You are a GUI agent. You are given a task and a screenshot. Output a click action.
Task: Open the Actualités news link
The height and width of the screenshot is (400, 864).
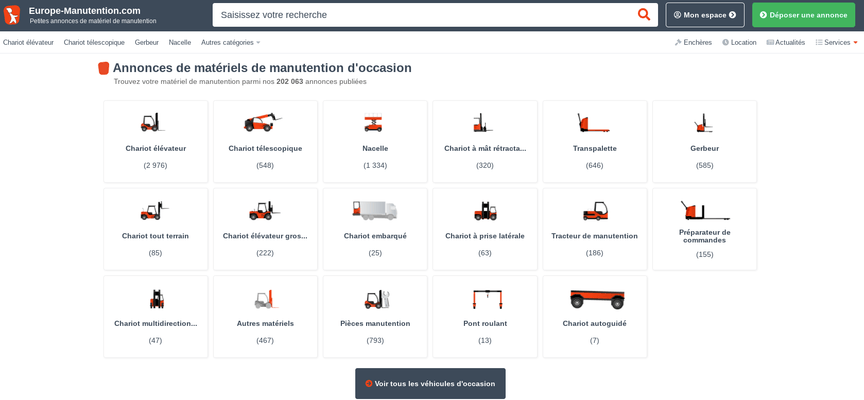(x=786, y=43)
